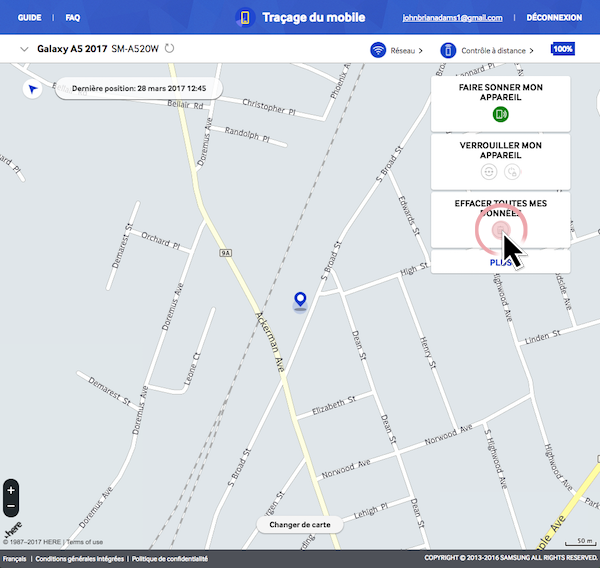Click the Linden St label on map

pyautogui.click(x=543, y=337)
